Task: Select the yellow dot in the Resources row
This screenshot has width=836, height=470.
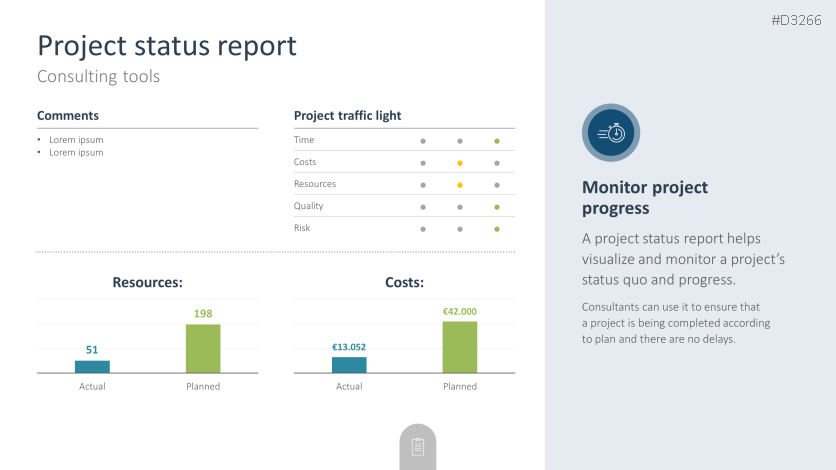Action: tap(460, 185)
